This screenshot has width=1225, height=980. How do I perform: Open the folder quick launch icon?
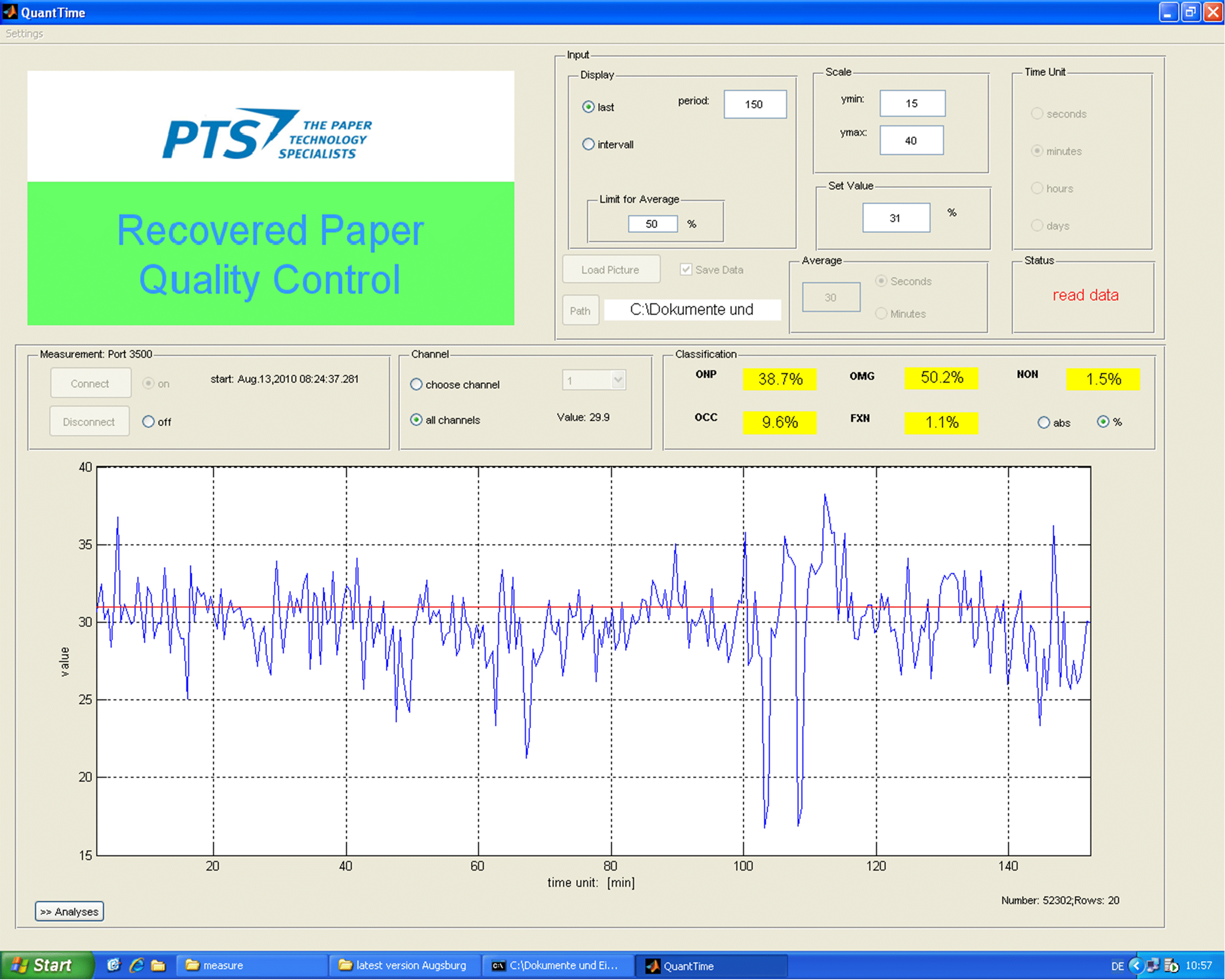click(x=158, y=965)
